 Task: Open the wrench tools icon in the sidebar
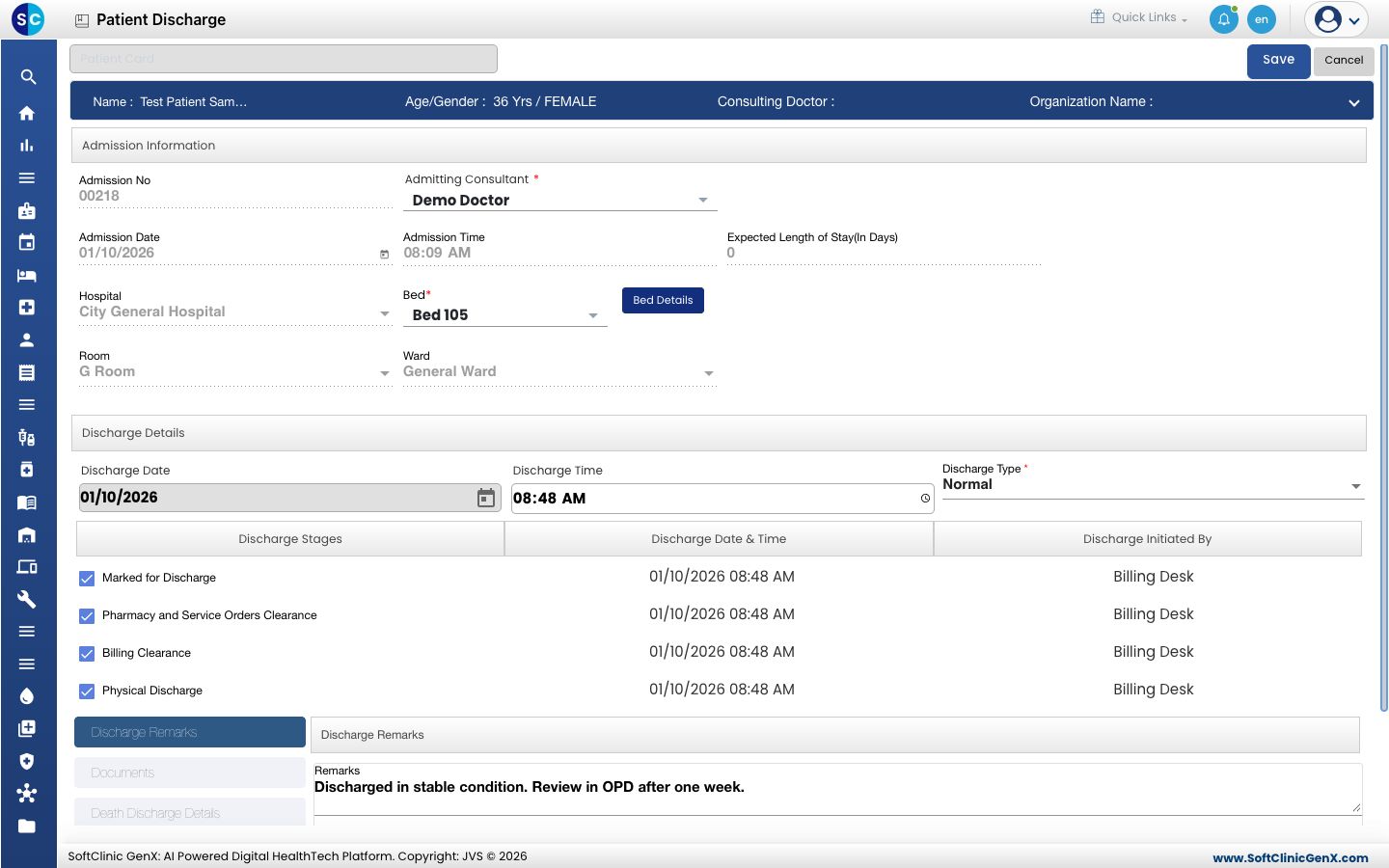click(x=27, y=599)
